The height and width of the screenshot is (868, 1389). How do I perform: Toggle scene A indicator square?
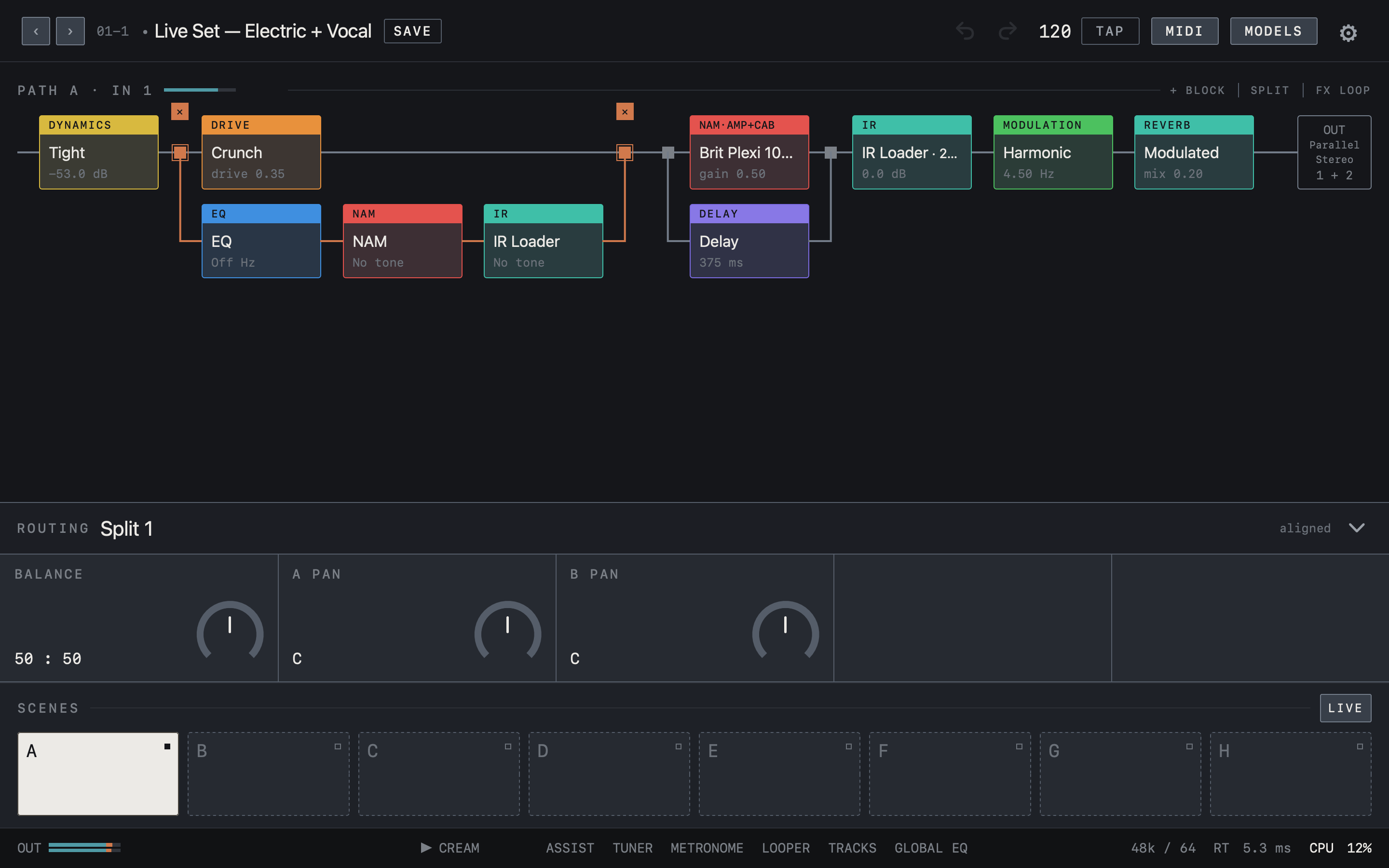tap(167, 746)
